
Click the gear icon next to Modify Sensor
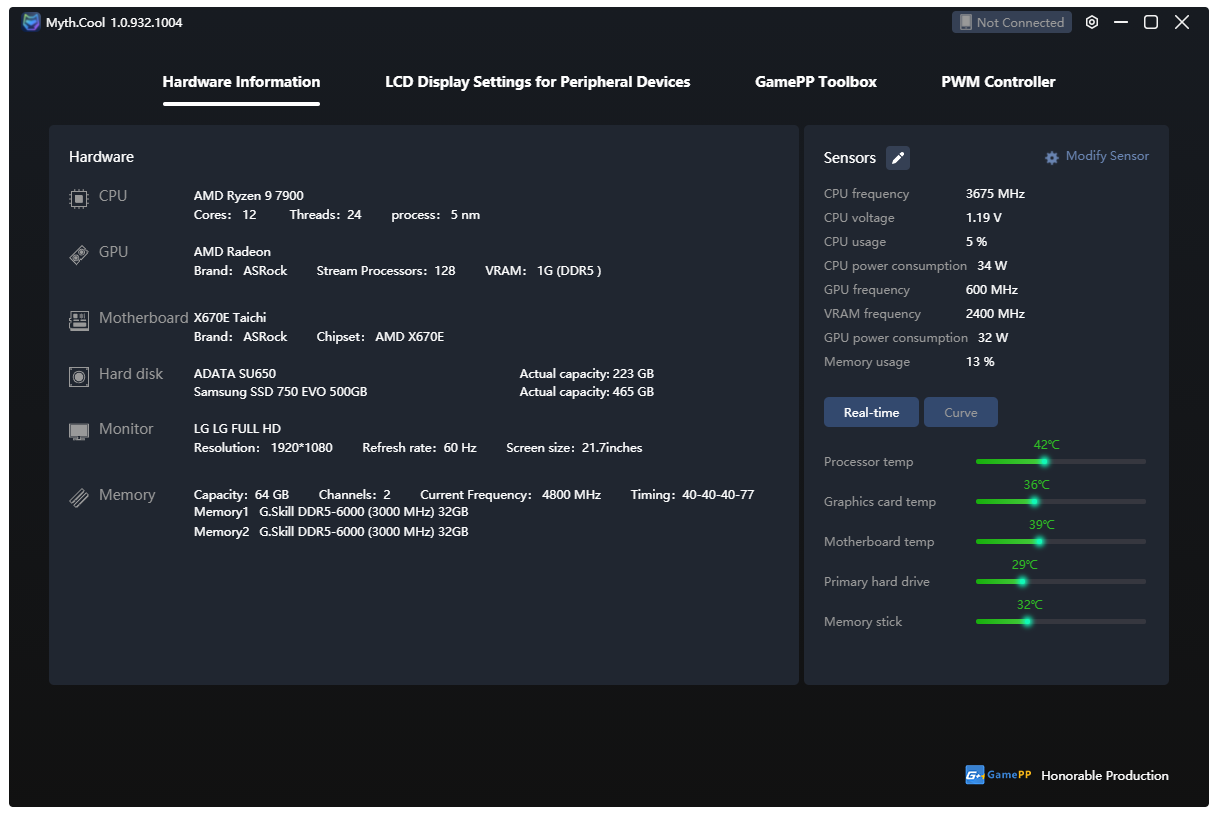(x=1052, y=158)
